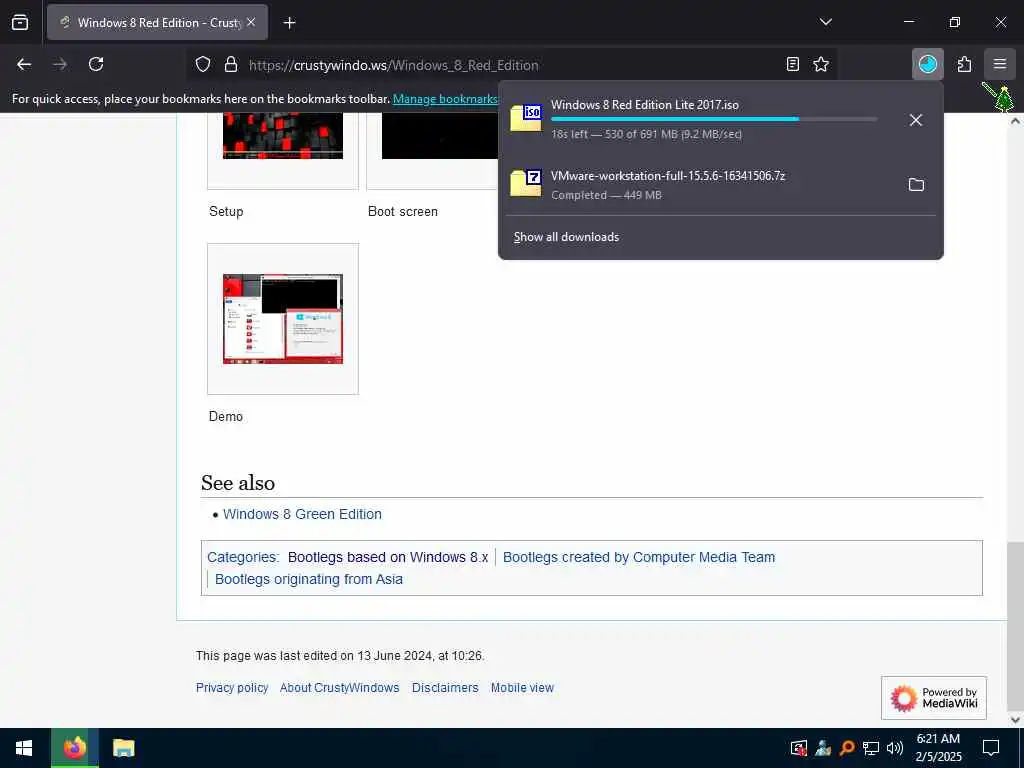Click the taskbar clock and date
The width and height of the screenshot is (1024, 768).
click(x=938, y=748)
